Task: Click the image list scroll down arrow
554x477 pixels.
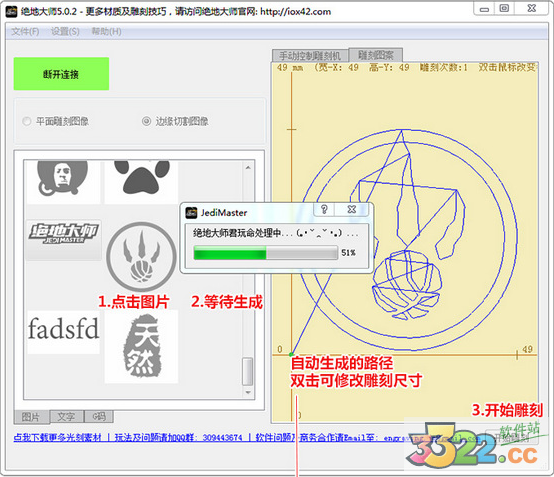Action: [248, 392]
